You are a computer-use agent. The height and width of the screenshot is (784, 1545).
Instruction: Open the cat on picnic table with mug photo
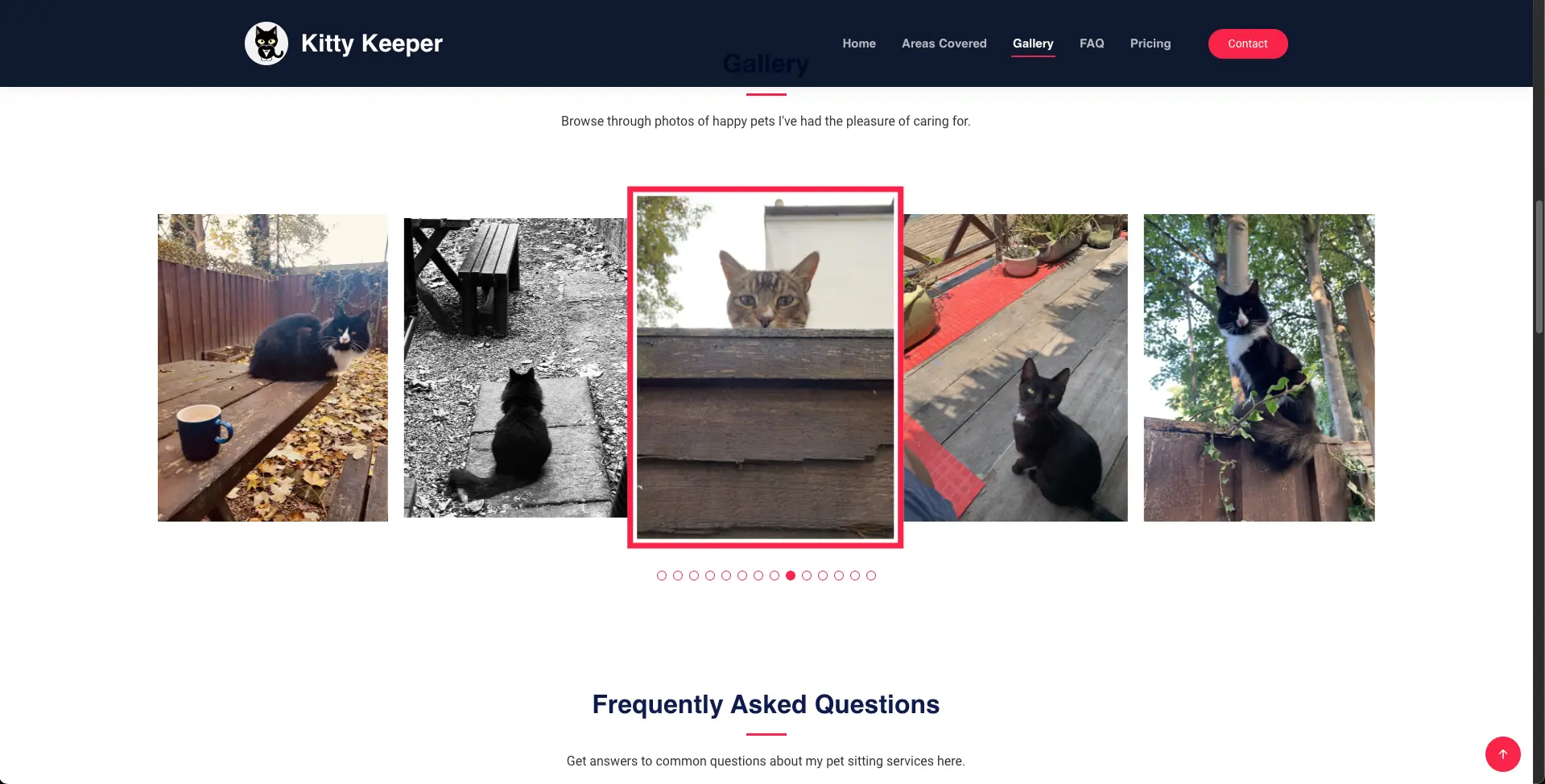click(x=273, y=367)
